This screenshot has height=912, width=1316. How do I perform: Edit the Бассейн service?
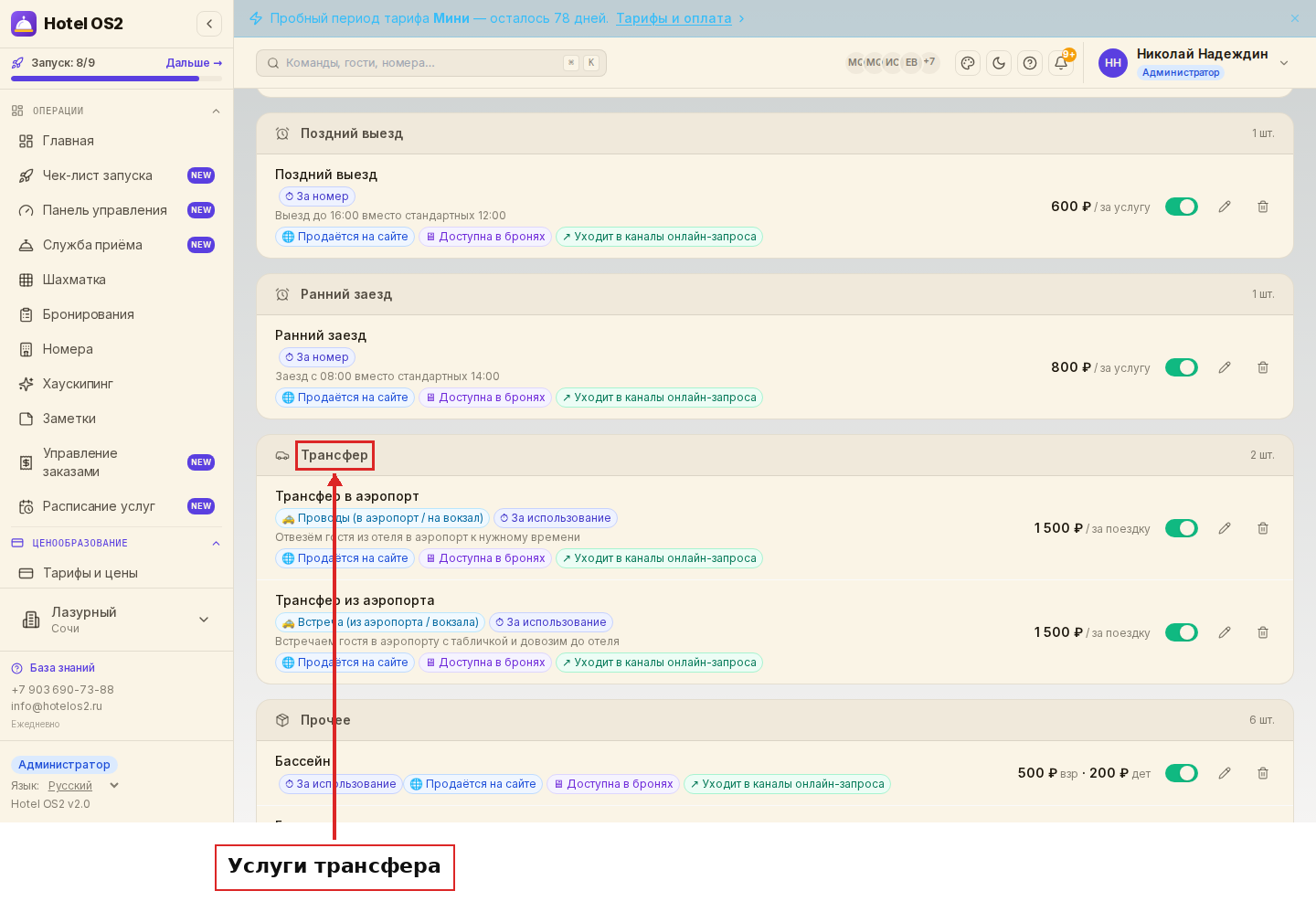[x=1225, y=773]
